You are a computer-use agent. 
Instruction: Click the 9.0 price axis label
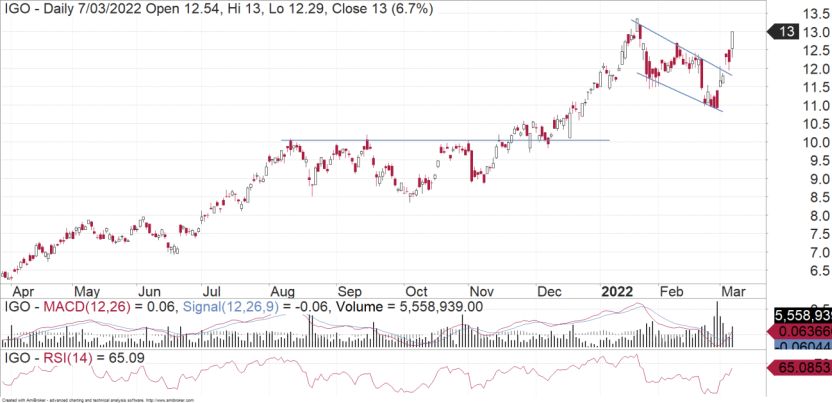point(820,179)
